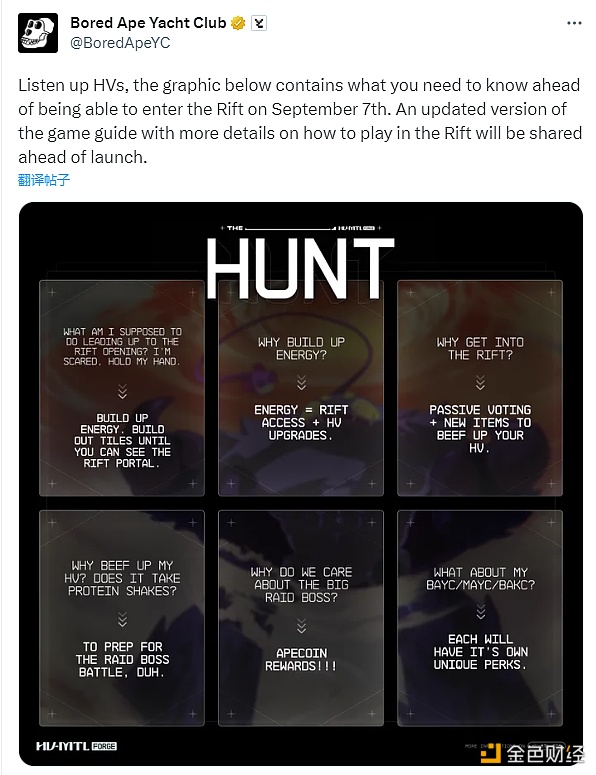
Task: Click the double chevron under 'protein shakes' question
Action: 123,619
